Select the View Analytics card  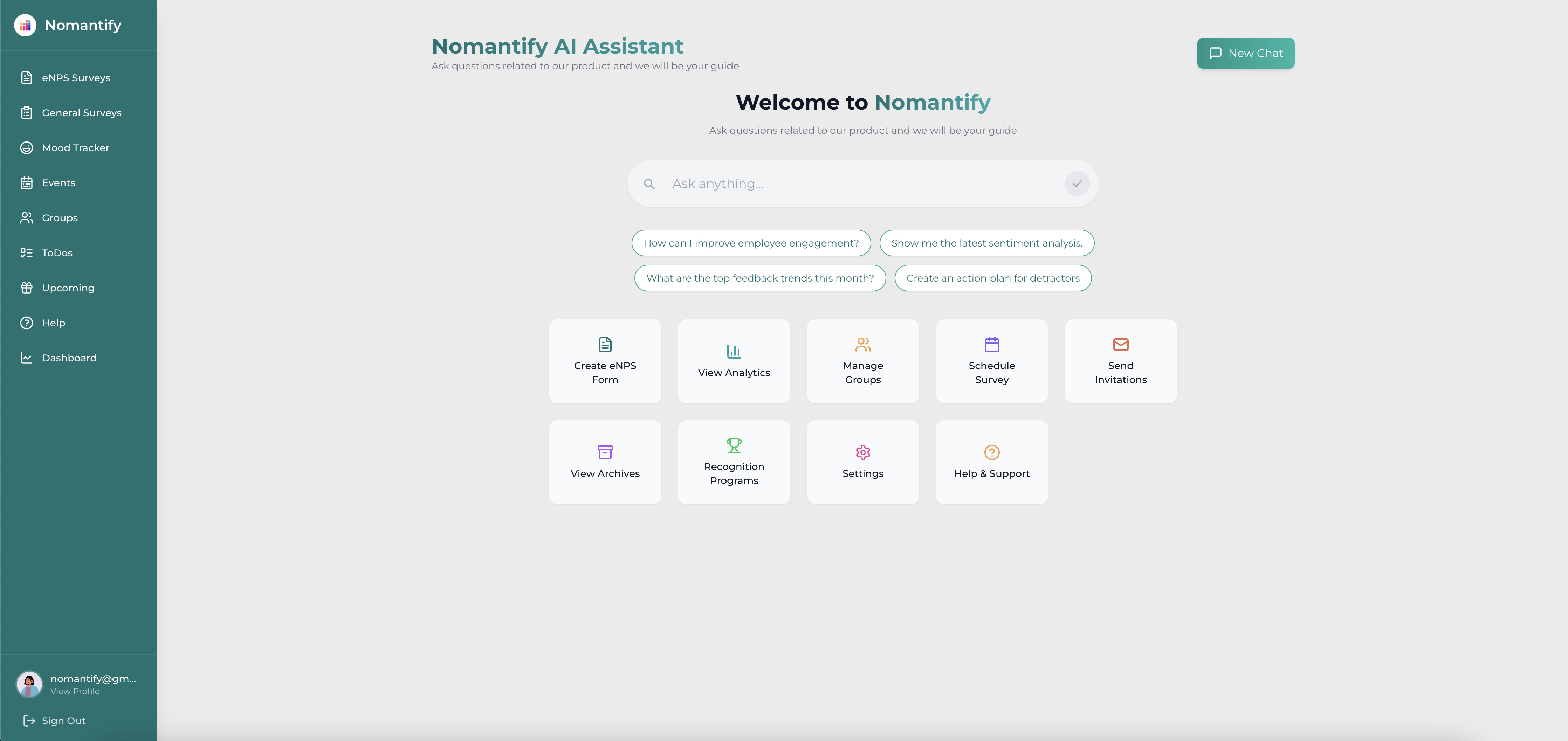click(734, 361)
